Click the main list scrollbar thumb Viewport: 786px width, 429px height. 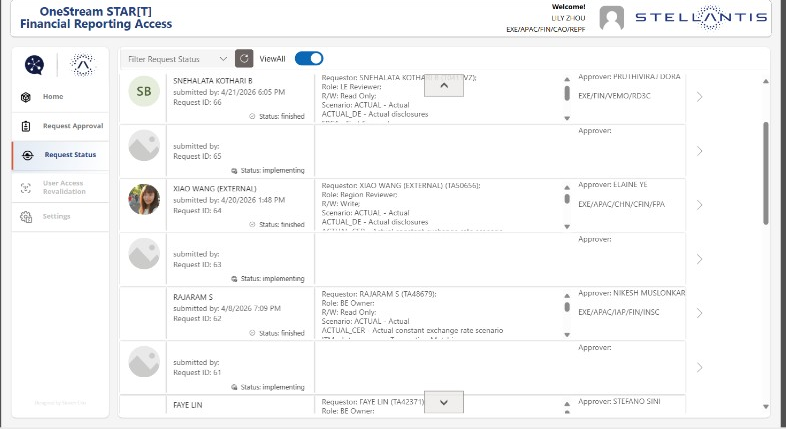[x=765, y=173]
